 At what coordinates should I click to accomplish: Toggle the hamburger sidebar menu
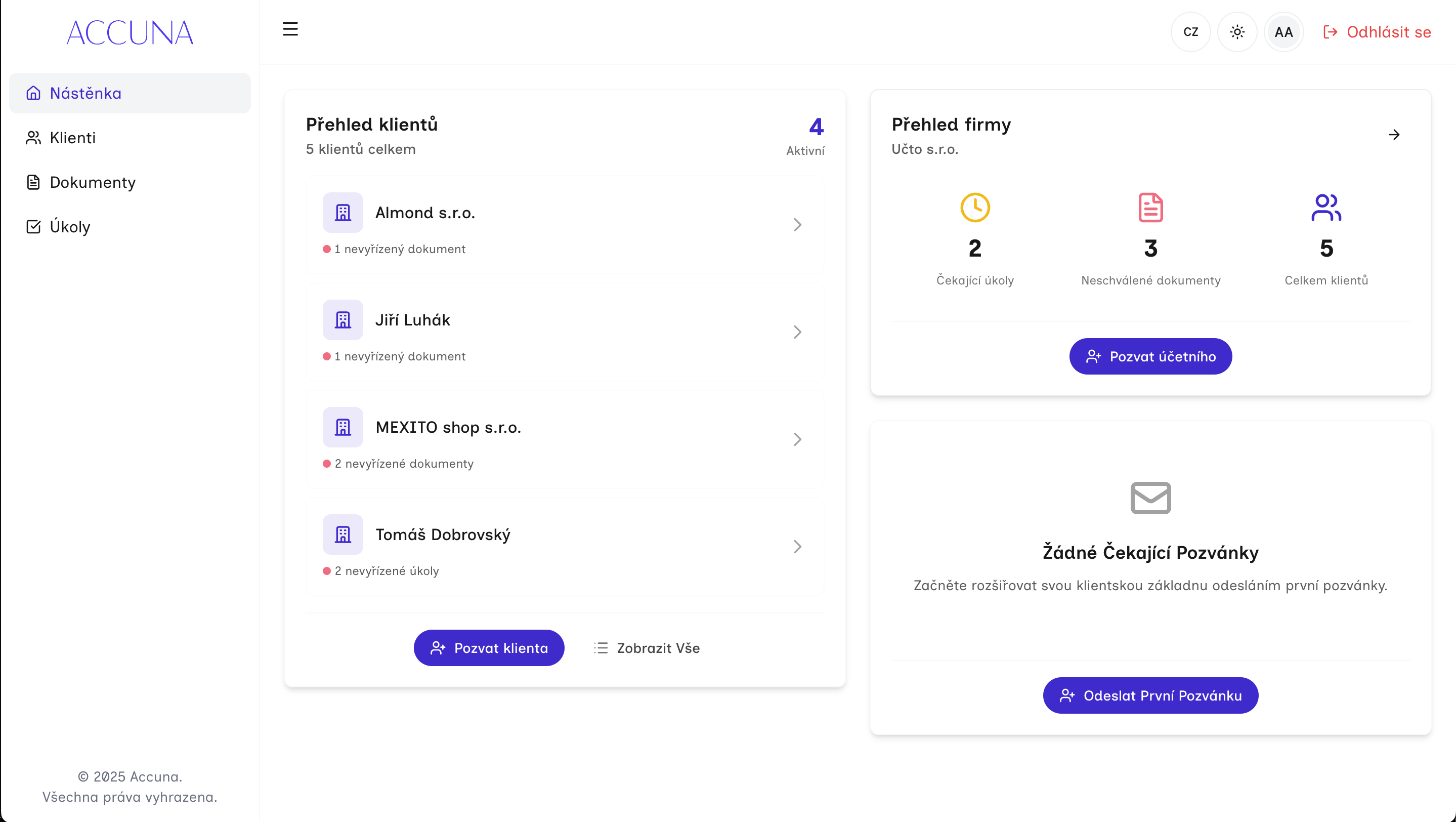coord(290,29)
